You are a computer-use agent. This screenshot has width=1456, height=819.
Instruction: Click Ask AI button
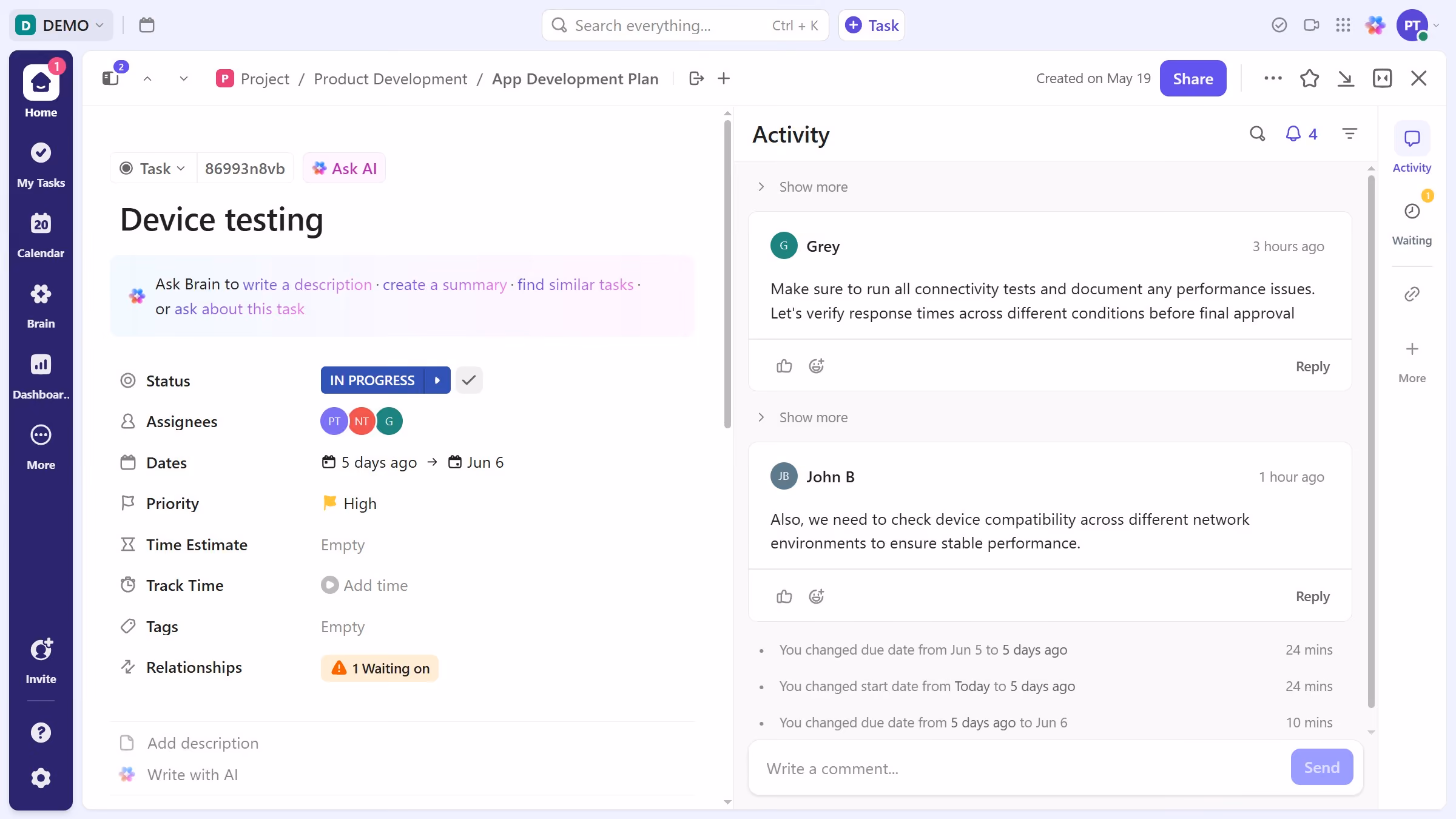coord(345,168)
